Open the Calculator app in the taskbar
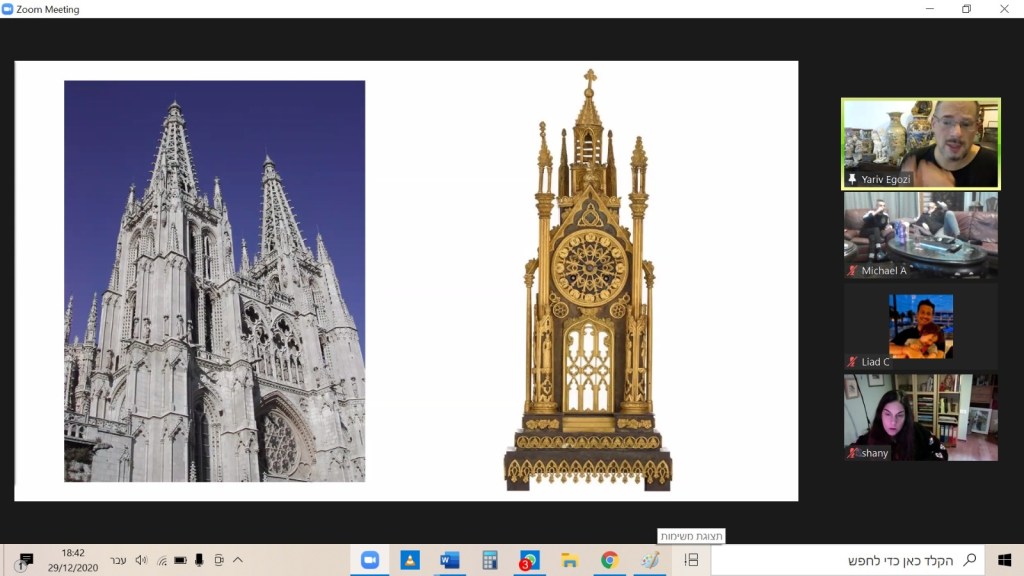Image resolution: width=1024 pixels, height=576 pixels. [490, 560]
